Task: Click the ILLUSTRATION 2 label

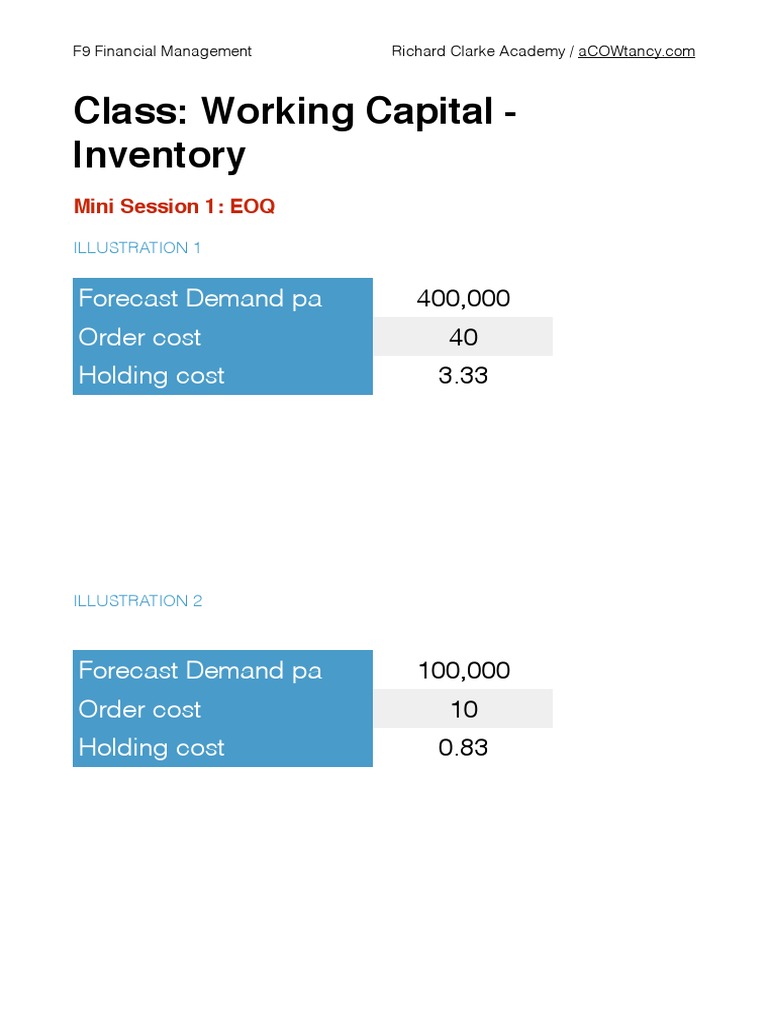Action: 138,601
